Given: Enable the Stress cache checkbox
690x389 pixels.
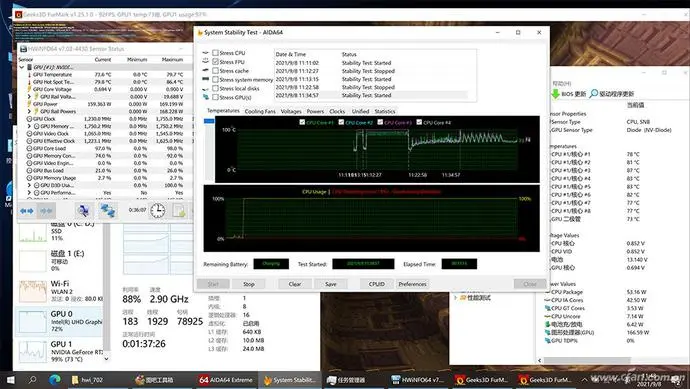Looking at the screenshot, I should pyautogui.click(x=215, y=70).
